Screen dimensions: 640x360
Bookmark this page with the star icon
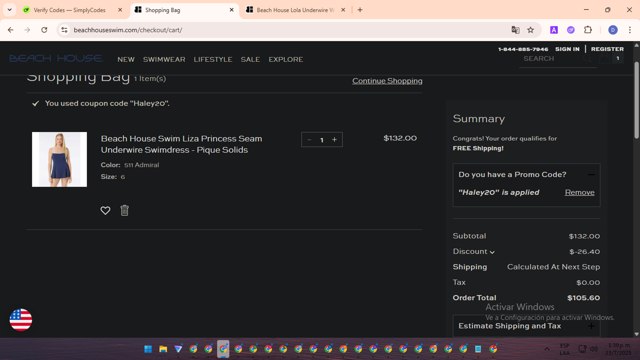[x=530, y=30]
